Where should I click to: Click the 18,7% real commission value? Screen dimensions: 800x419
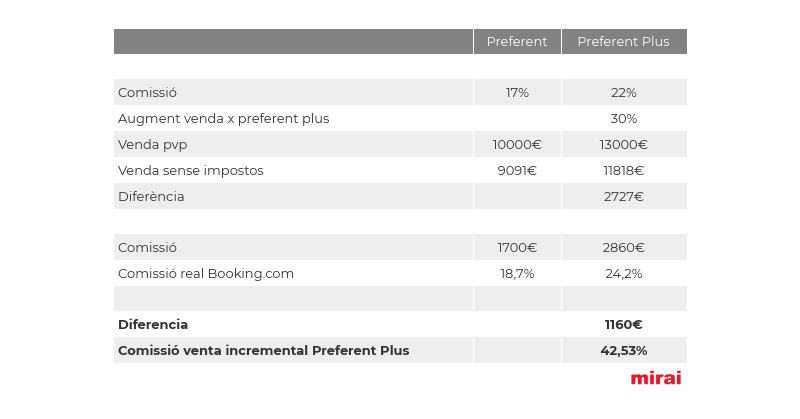517,274
